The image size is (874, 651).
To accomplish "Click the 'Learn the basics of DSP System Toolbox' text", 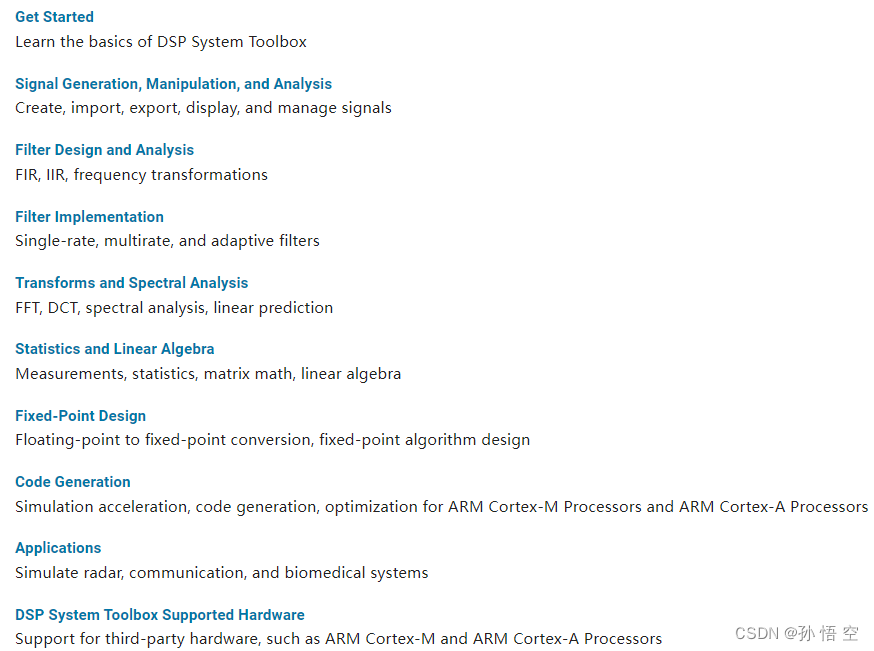I will 161,42.
